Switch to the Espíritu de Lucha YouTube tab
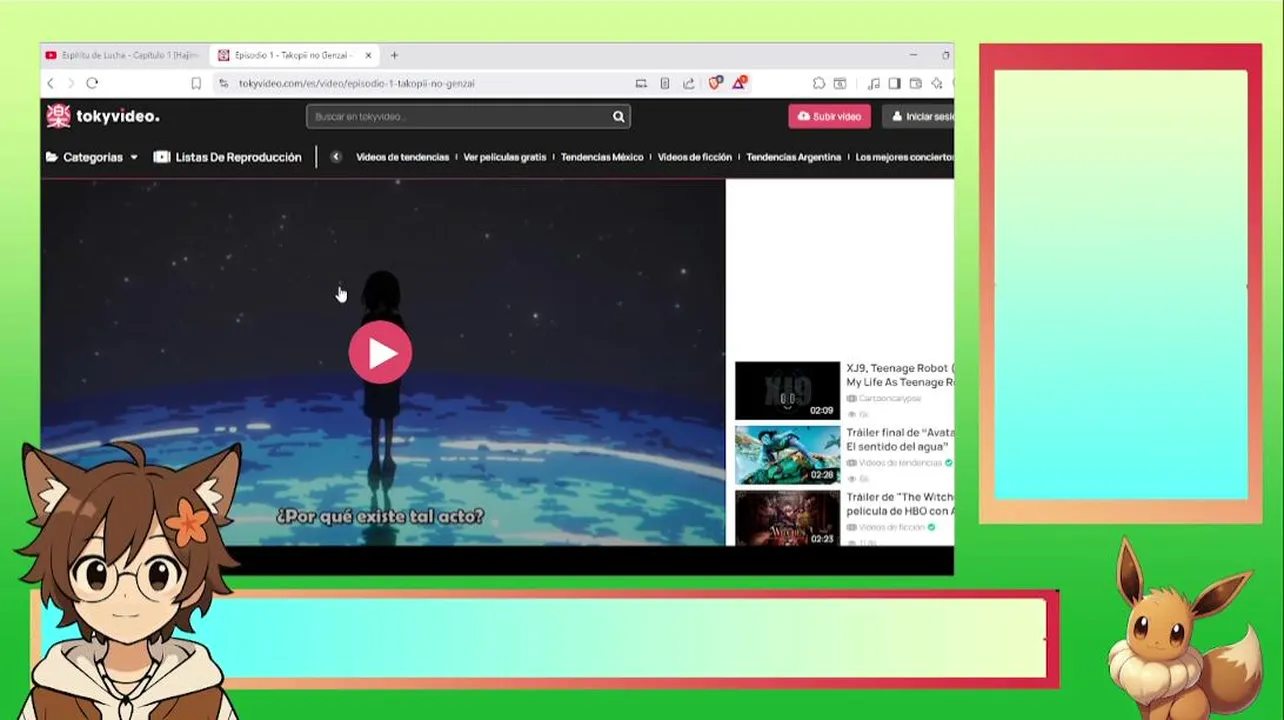1284x720 pixels. (x=124, y=55)
